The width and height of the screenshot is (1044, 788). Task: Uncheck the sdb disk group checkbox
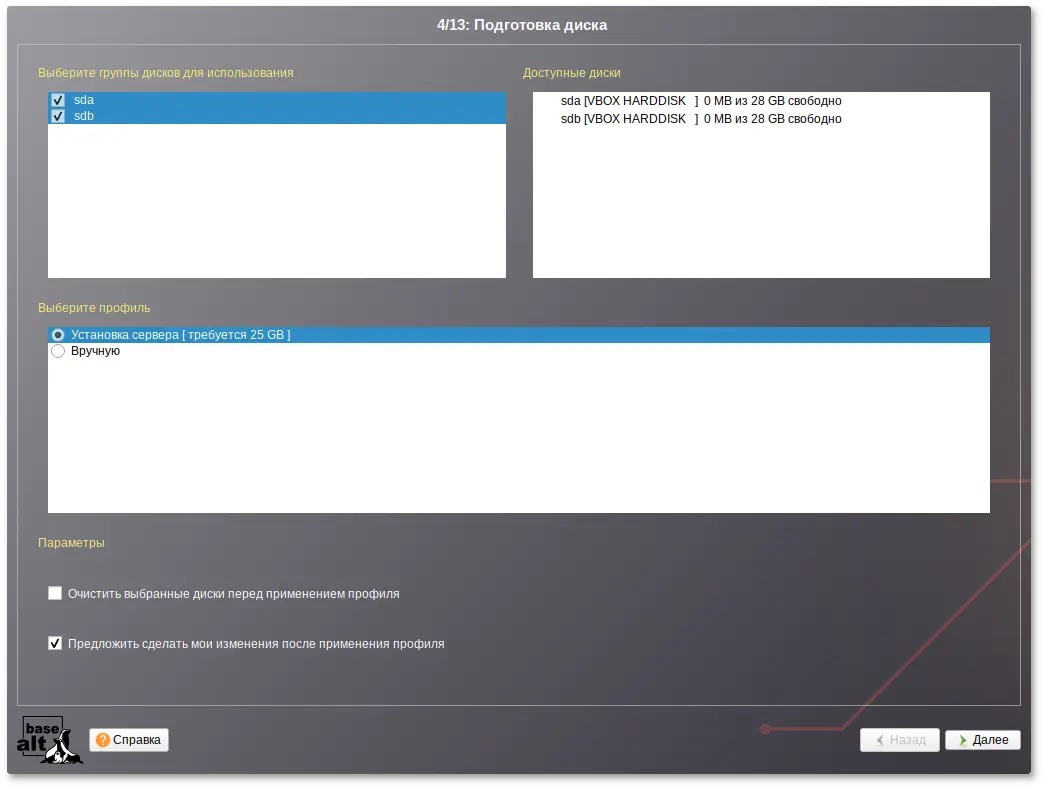[x=58, y=116]
